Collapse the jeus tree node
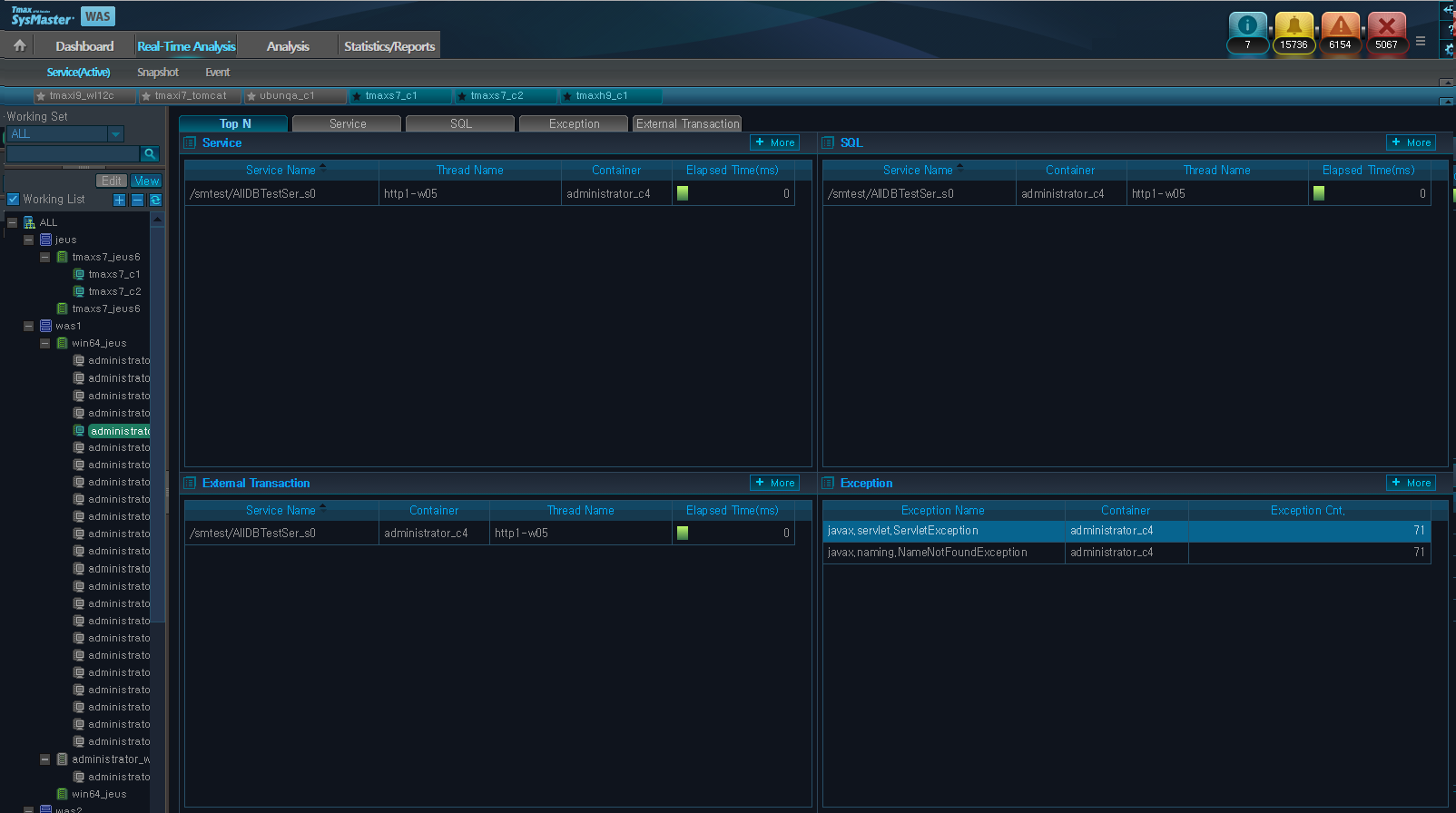Screen dimensions: 1456x813 pyautogui.click(x=28, y=240)
